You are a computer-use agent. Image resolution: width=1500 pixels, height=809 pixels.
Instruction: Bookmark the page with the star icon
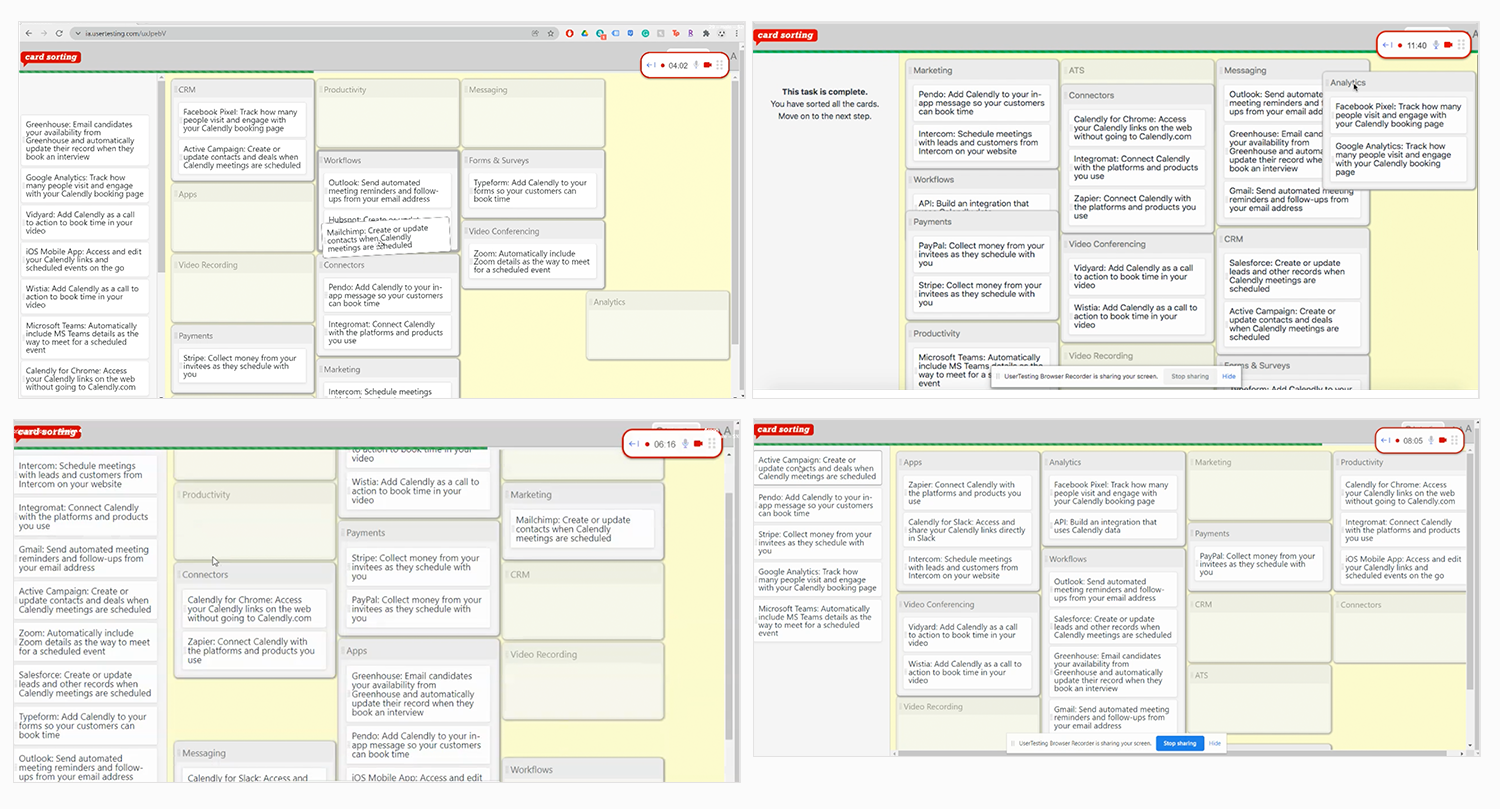pos(550,33)
